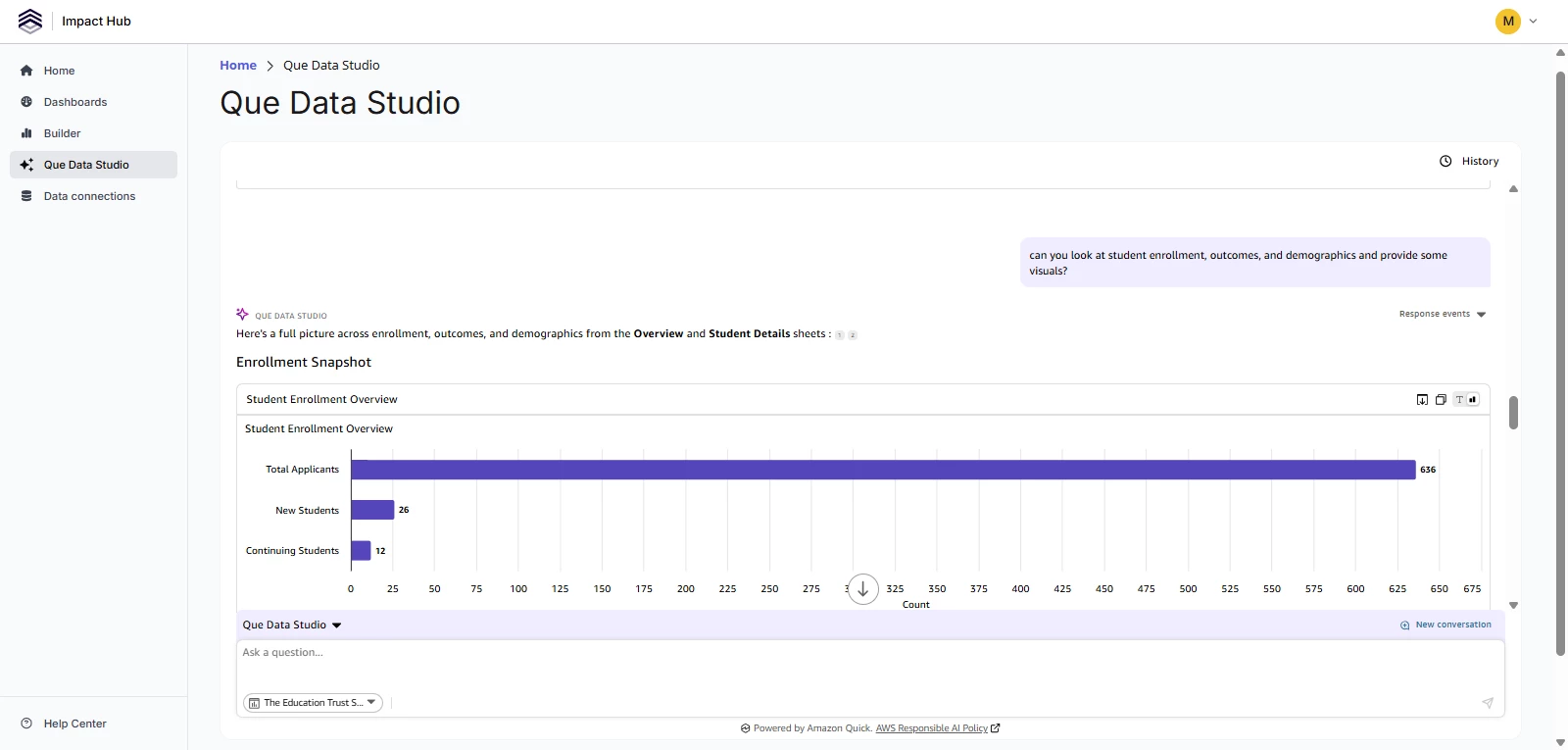Switch the visual to text view

[x=1459, y=399]
